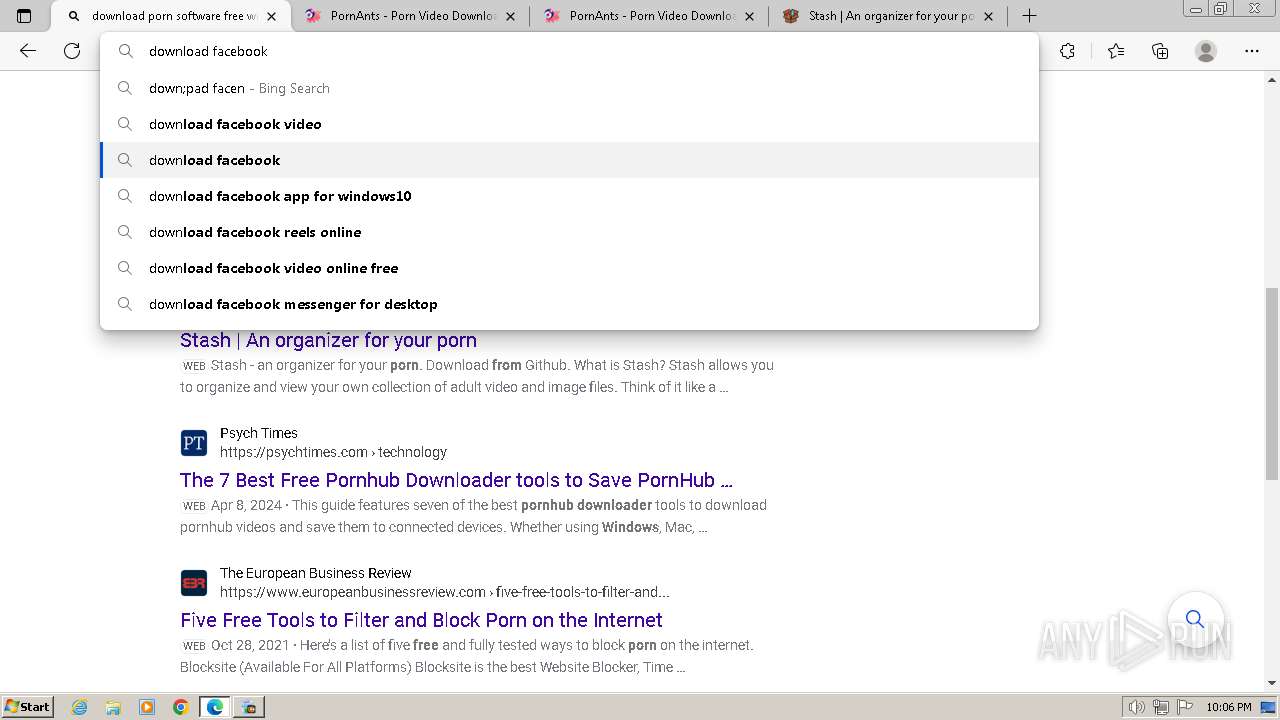The image size is (1280, 720).
Task: Click the Action Center flag icon
Action: click(1184, 707)
